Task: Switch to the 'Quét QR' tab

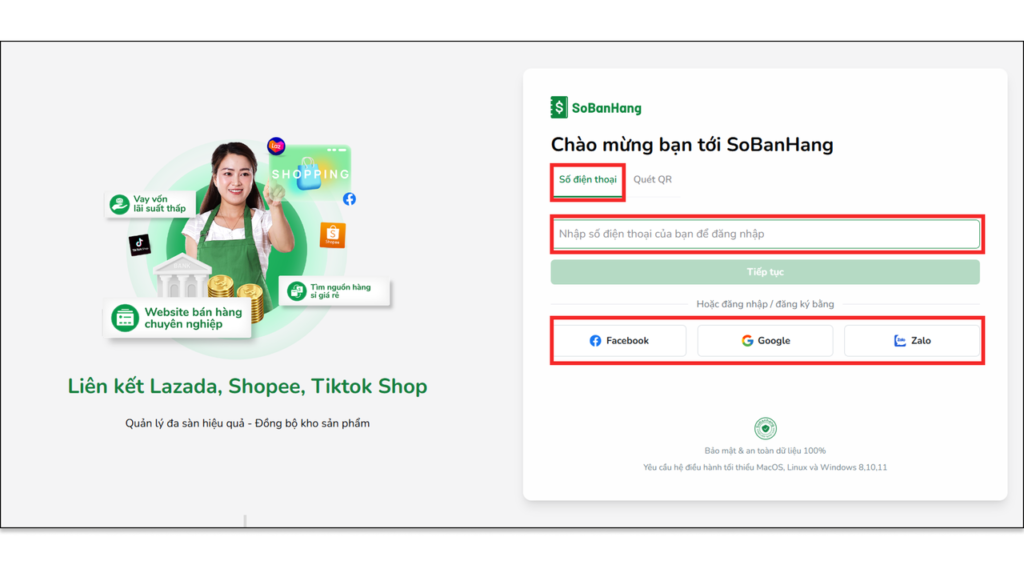Action: click(x=652, y=180)
